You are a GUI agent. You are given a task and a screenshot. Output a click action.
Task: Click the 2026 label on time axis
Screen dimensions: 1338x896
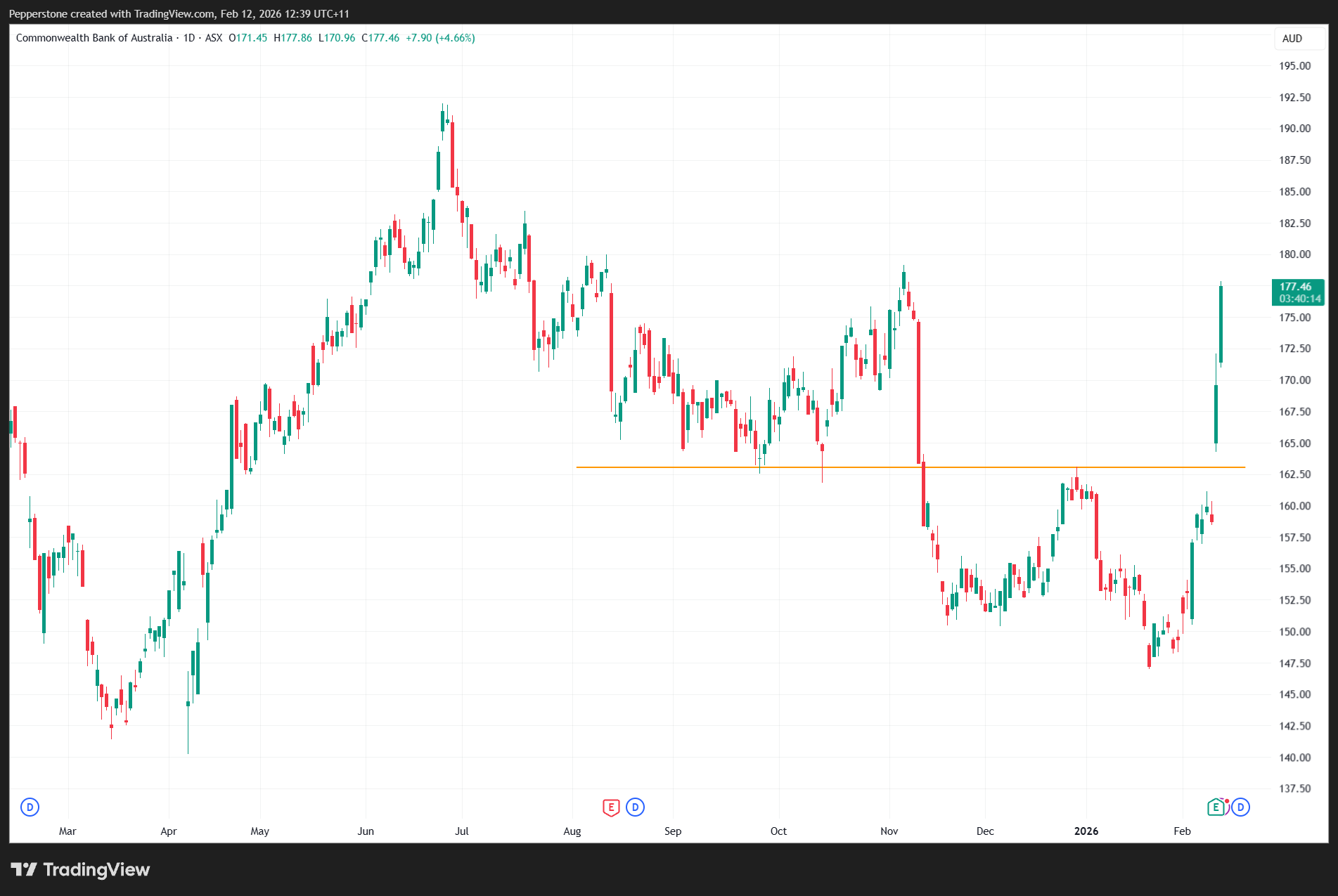[x=1086, y=831]
